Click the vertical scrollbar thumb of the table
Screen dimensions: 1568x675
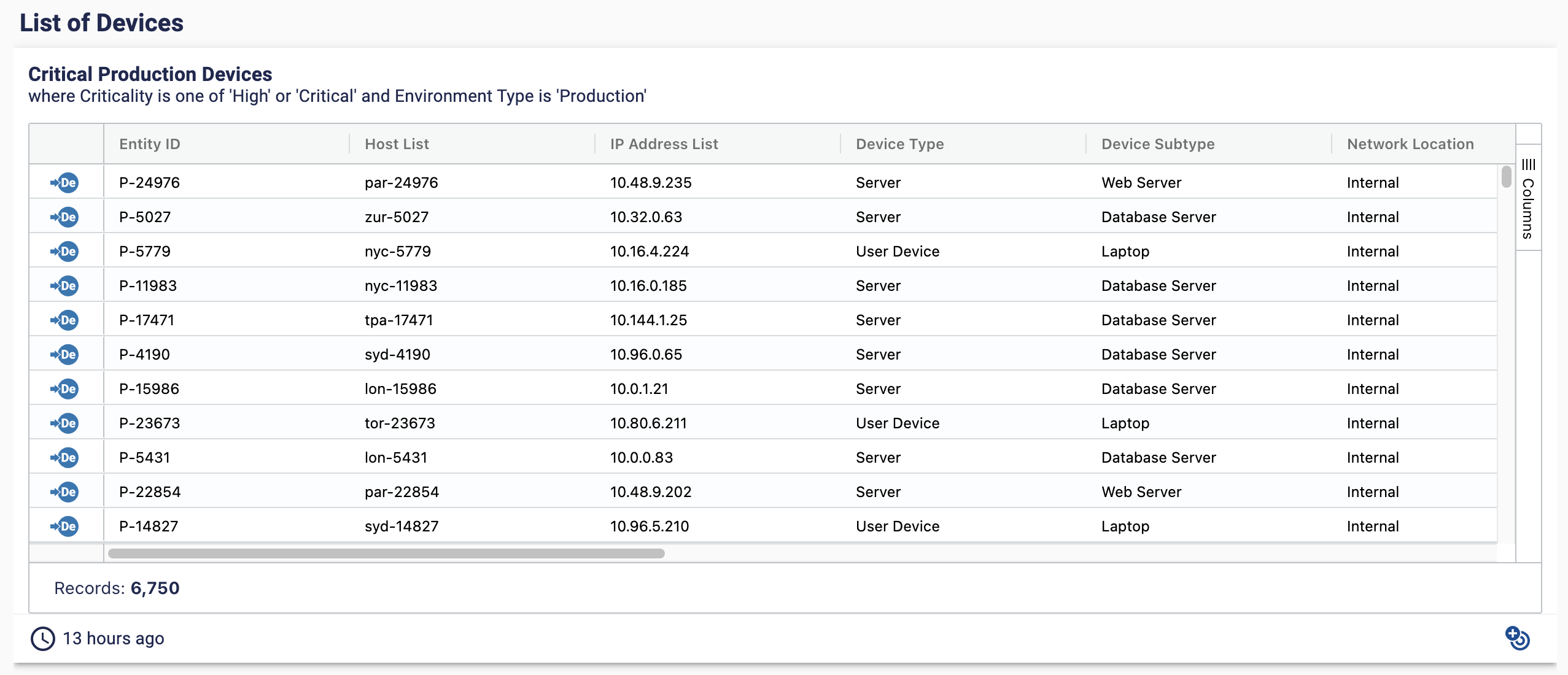1507,177
